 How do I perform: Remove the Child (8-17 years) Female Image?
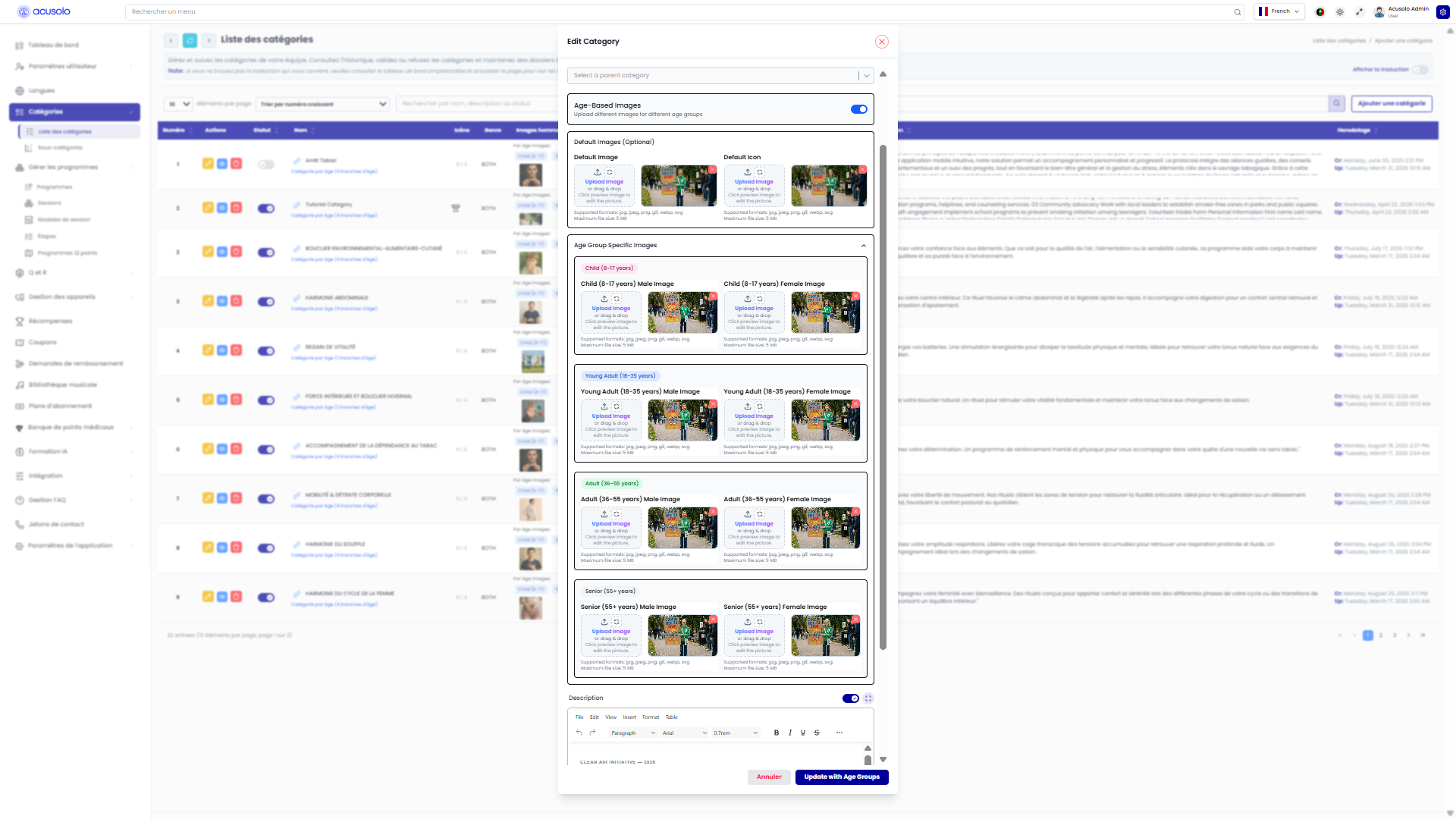tap(855, 297)
